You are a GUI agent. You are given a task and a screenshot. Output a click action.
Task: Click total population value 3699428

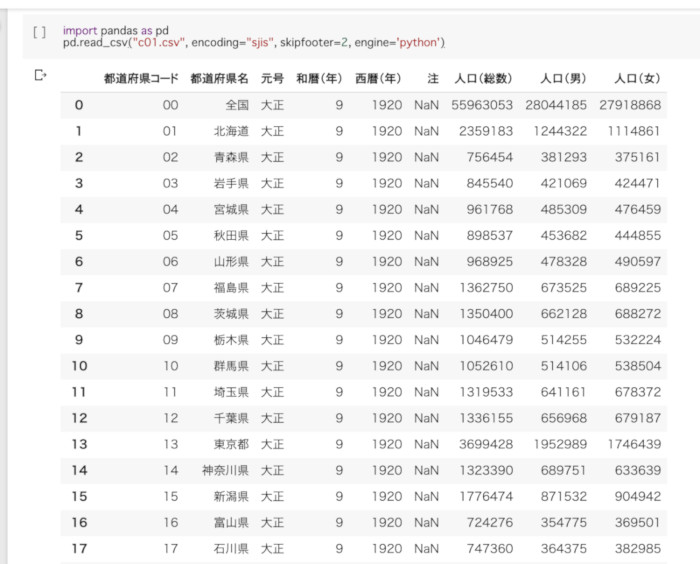(486, 445)
